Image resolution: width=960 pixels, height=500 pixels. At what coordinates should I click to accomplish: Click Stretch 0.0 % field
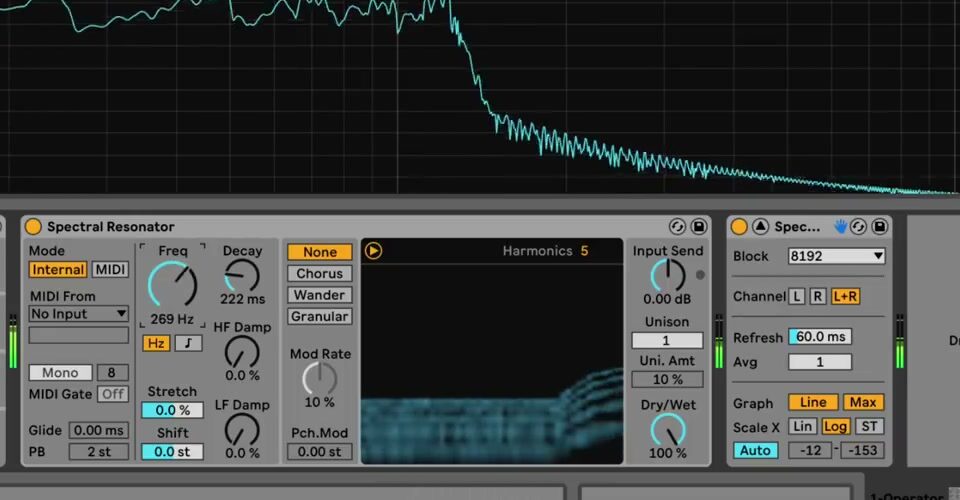173,410
